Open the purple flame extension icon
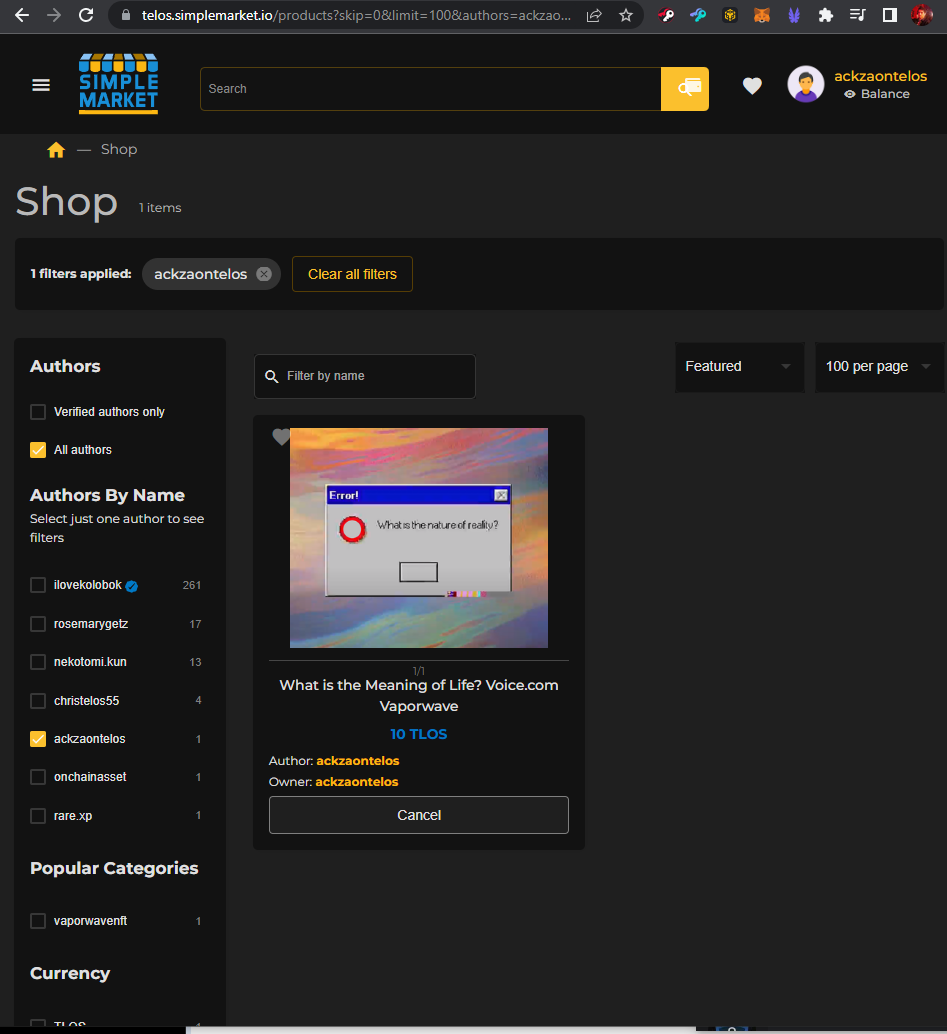 click(793, 15)
